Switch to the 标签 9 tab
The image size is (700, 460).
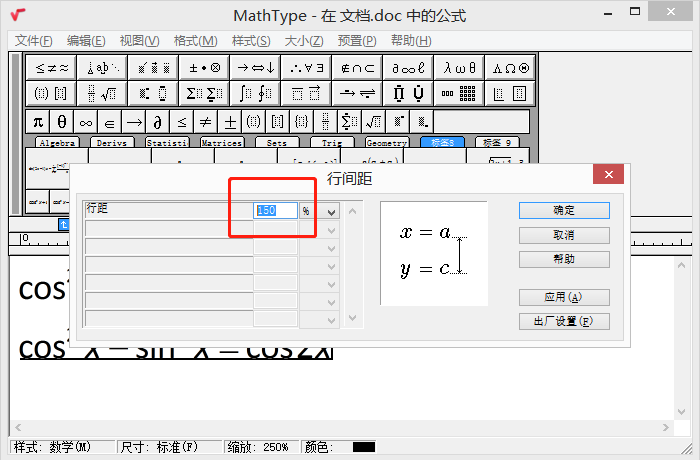[x=497, y=142]
